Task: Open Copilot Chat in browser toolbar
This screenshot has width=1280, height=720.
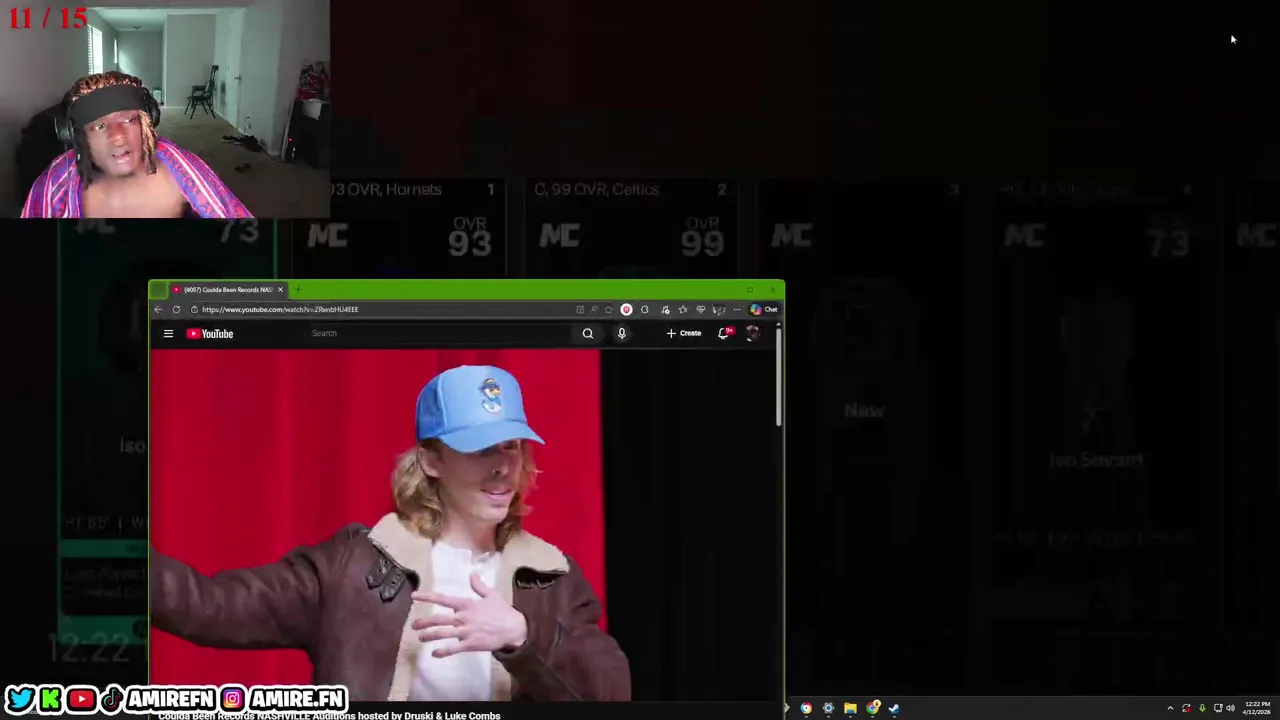Action: [764, 309]
